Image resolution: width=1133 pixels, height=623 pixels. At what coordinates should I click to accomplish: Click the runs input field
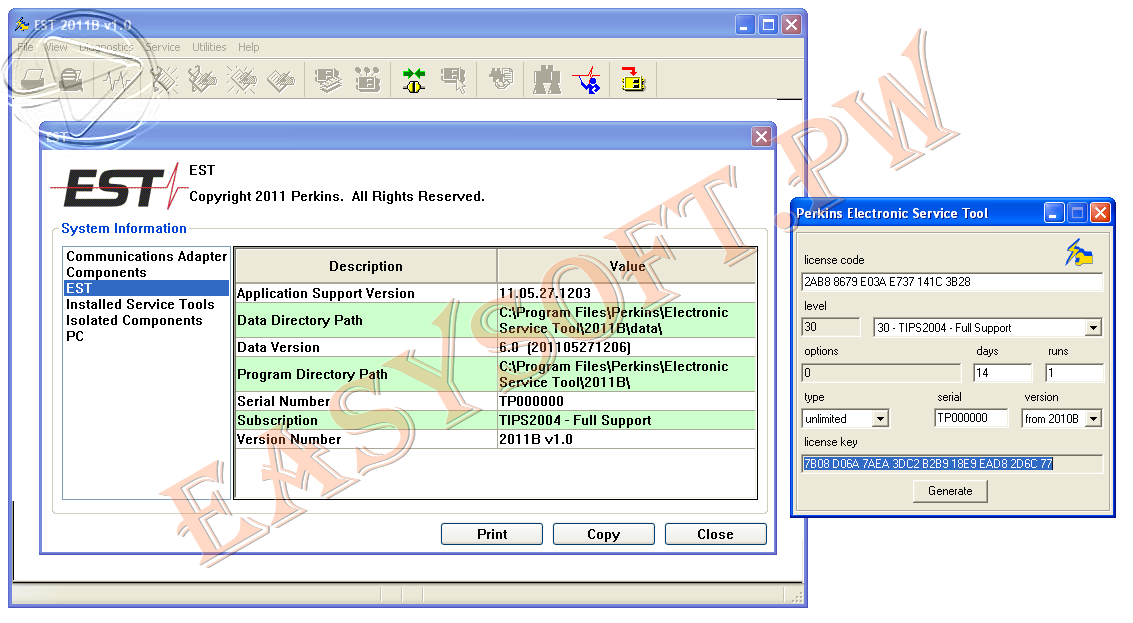pyautogui.click(x=1074, y=373)
